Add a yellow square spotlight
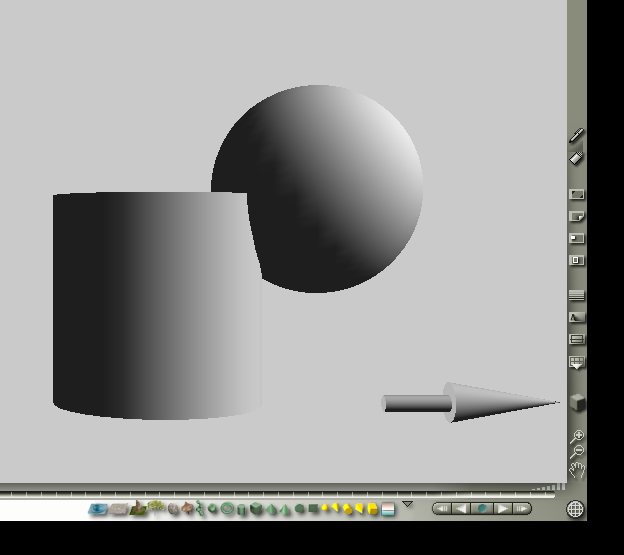Image resolution: width=624 pixels, height=555 pixels. (359, 508)
